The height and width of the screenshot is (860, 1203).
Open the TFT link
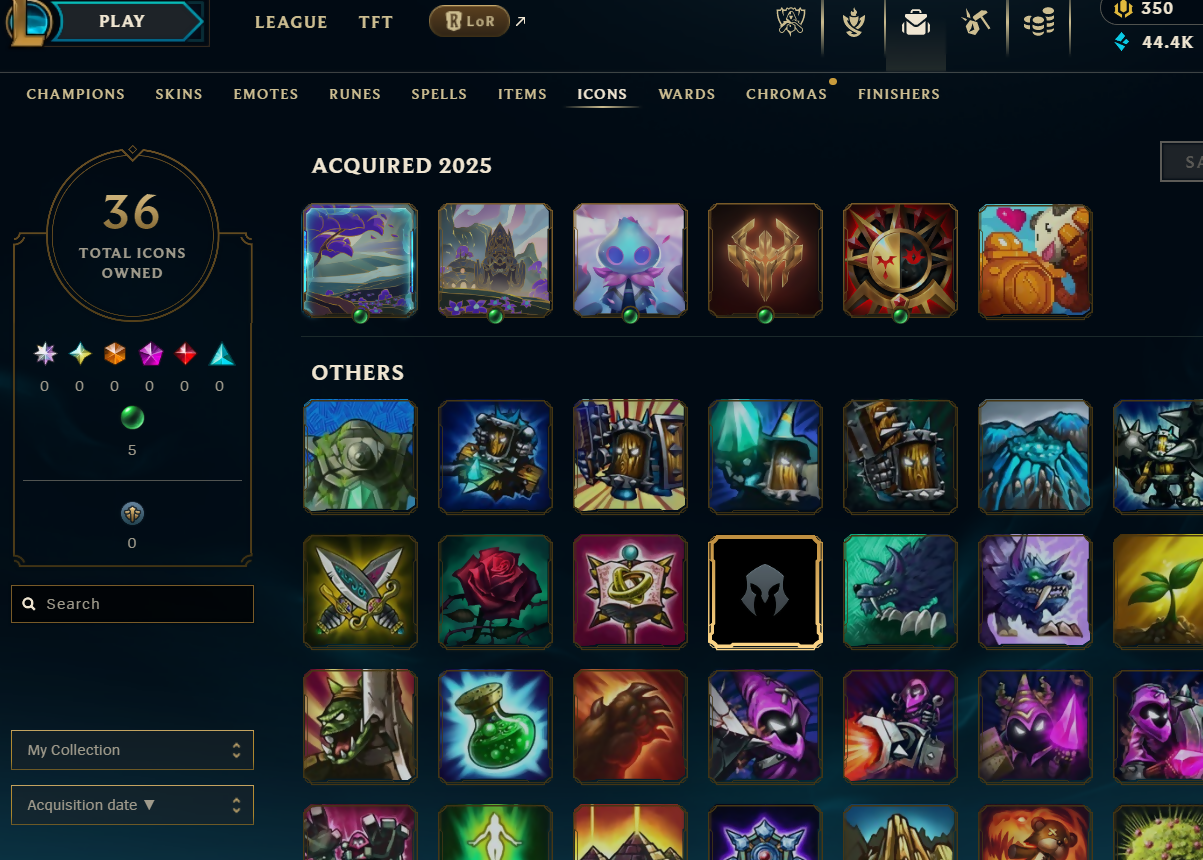pyautogui.click(x=376, y=22)
